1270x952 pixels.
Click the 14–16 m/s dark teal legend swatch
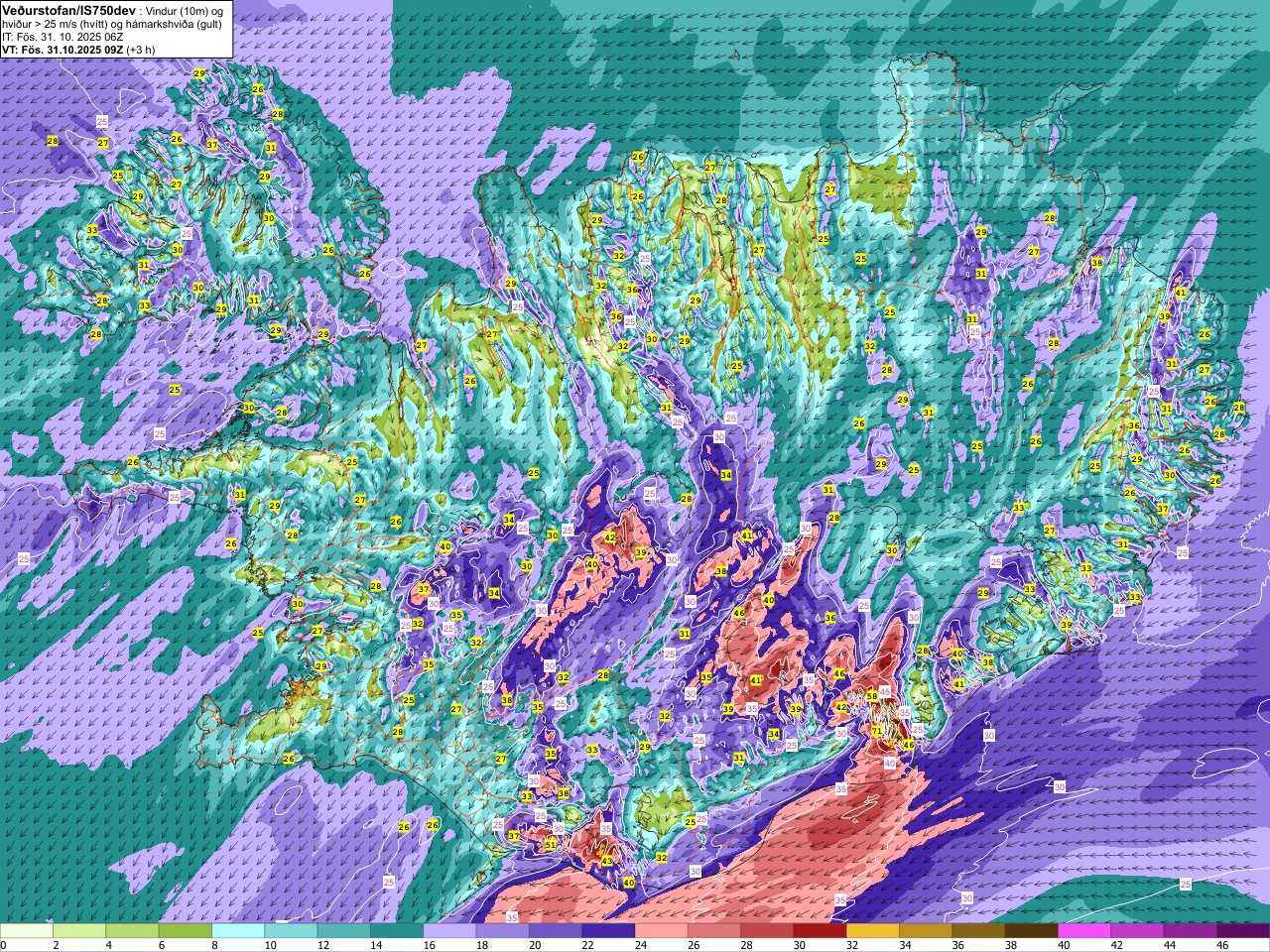[397, 931]
